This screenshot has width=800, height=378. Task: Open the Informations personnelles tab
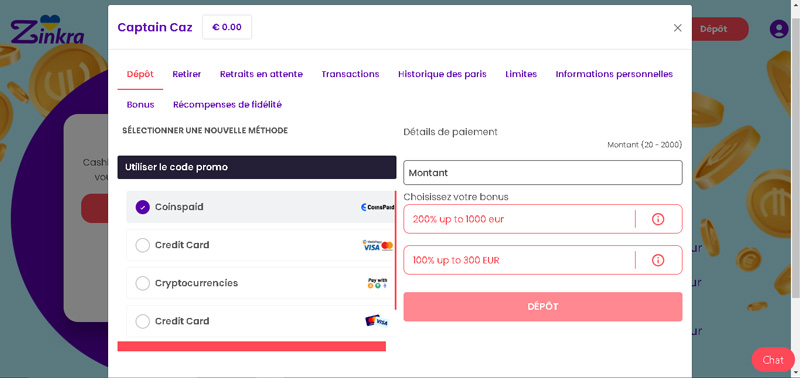point(614,74)
